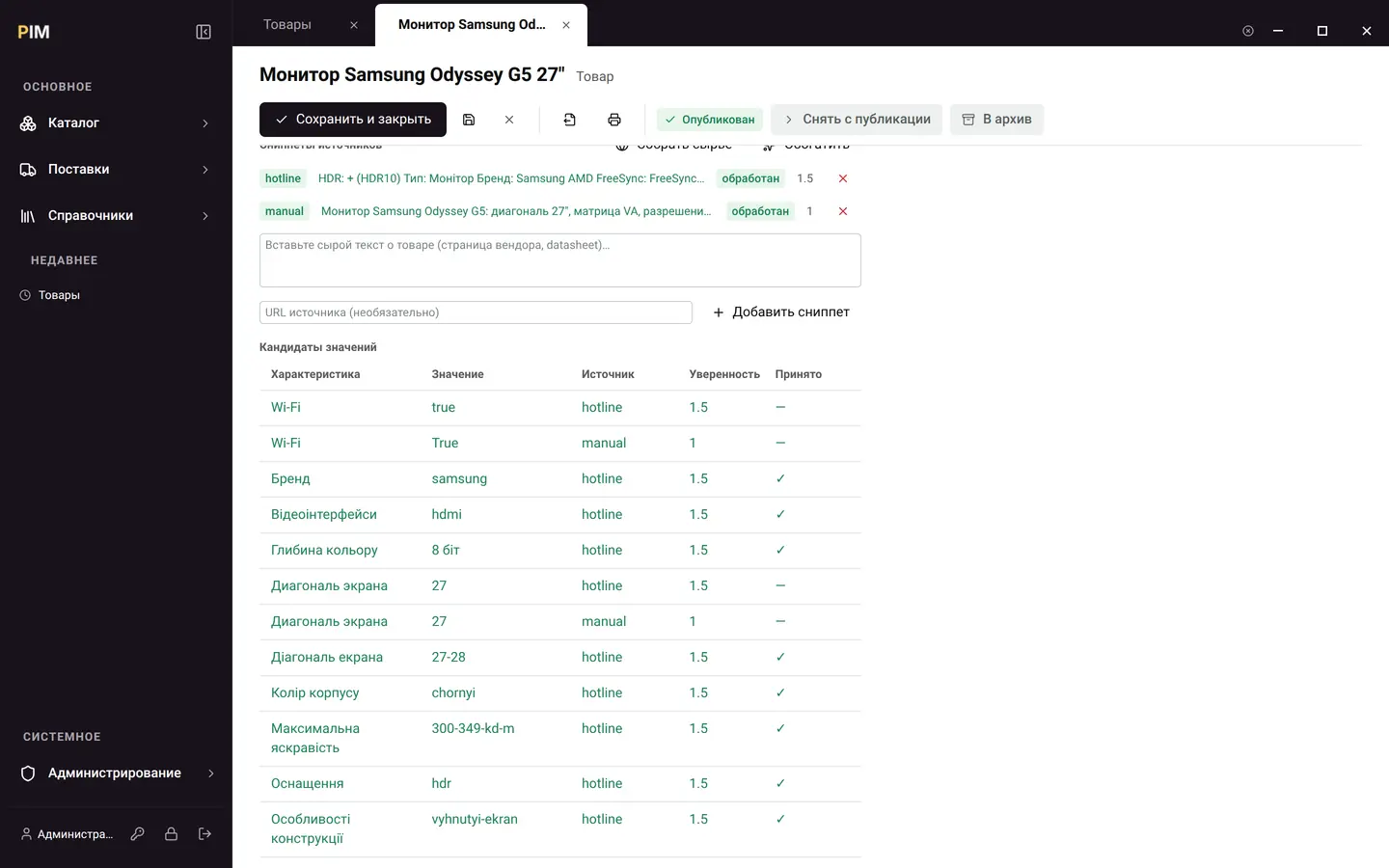
Task: Click the manual source tag in snippets
Action: tap(285, 211)
